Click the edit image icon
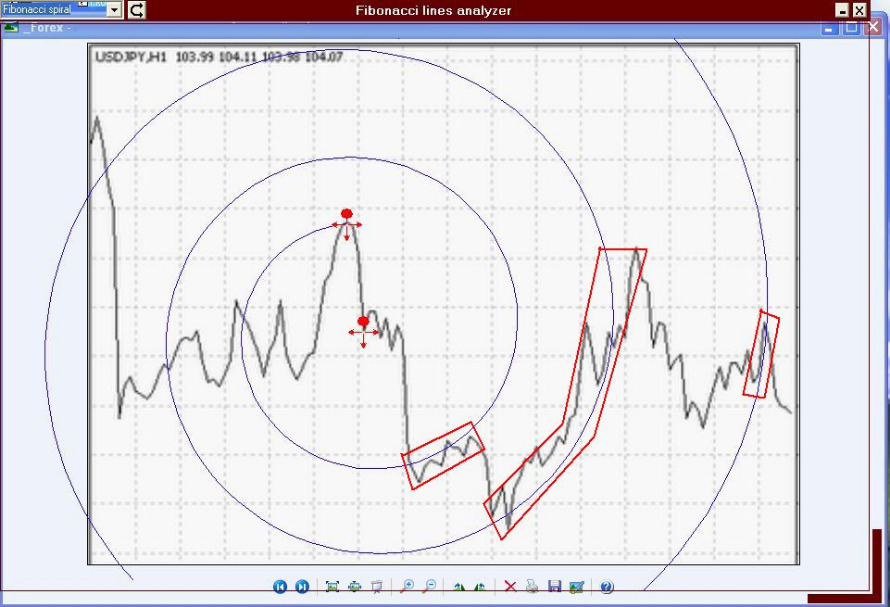This screenshot has height=607, width=890. (x=576, y=587)
